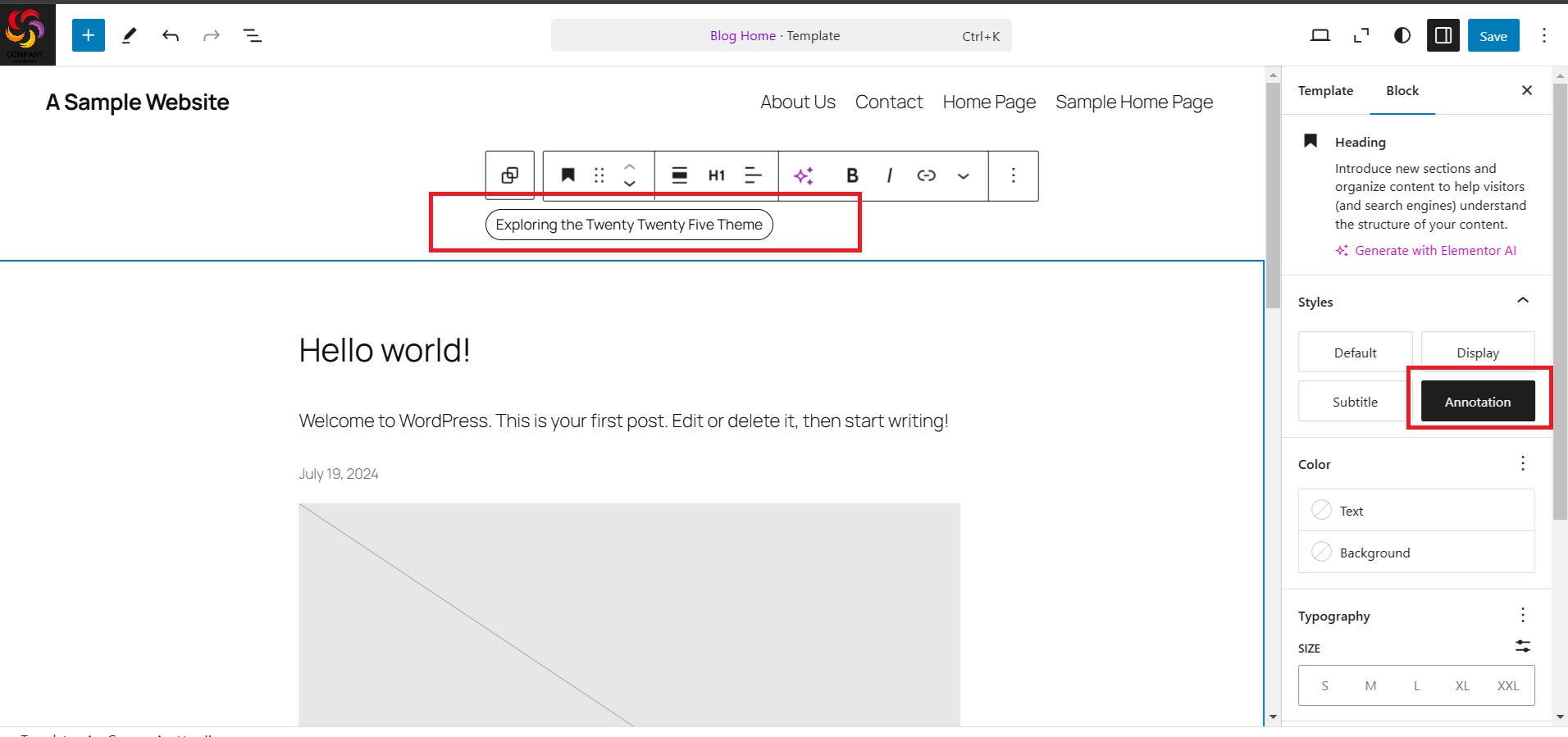Select the Hello world! post title
Image resolution: width=1568 pixels, height=737 pixels.
point(385,350)
